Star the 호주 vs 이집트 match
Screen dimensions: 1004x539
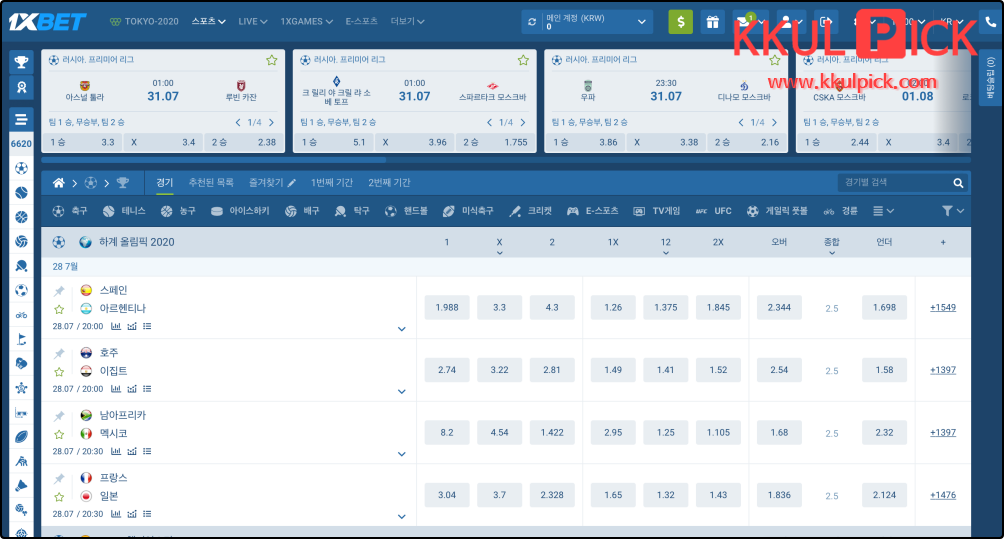(x=59, y=372)
